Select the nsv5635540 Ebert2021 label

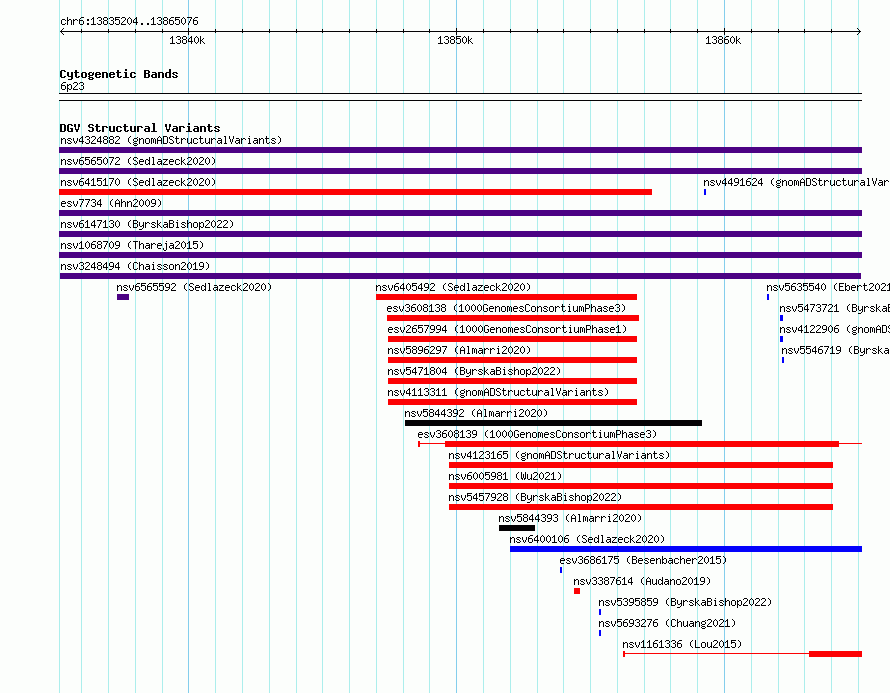828,287
